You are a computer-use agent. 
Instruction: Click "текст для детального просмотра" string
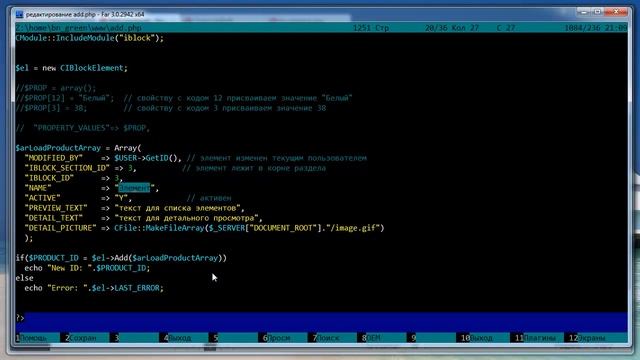point(186,218)
